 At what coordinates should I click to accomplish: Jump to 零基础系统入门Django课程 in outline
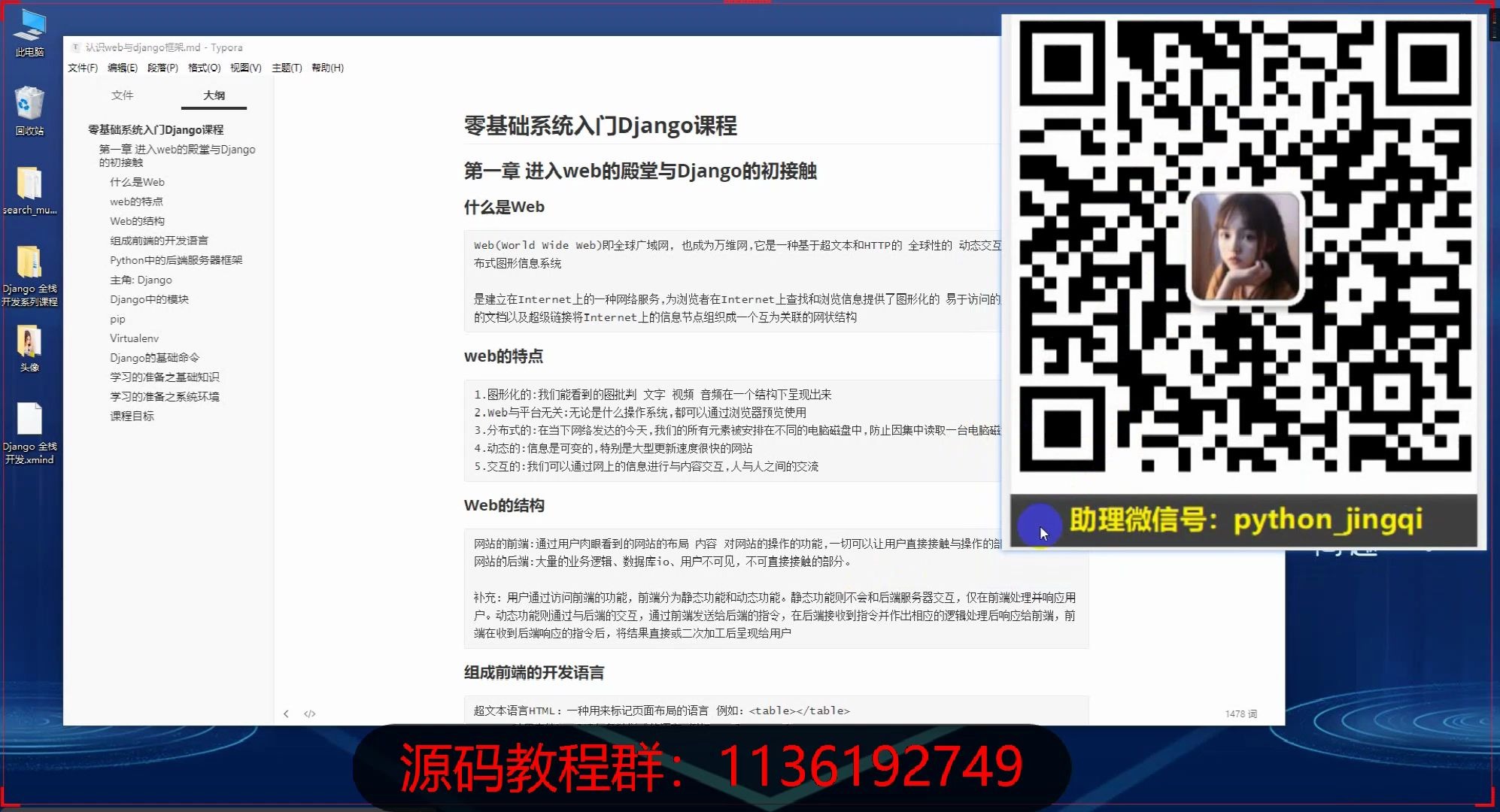156,130
